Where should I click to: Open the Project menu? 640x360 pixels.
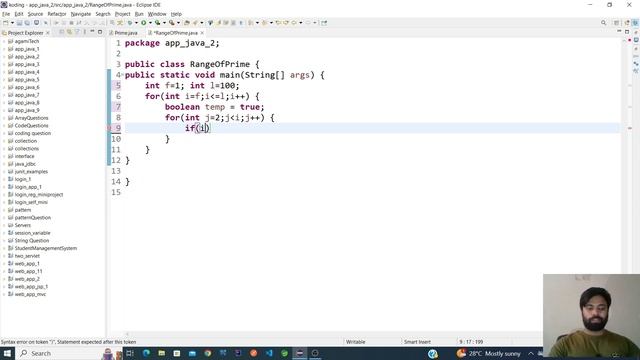click(x=122, y=14)
